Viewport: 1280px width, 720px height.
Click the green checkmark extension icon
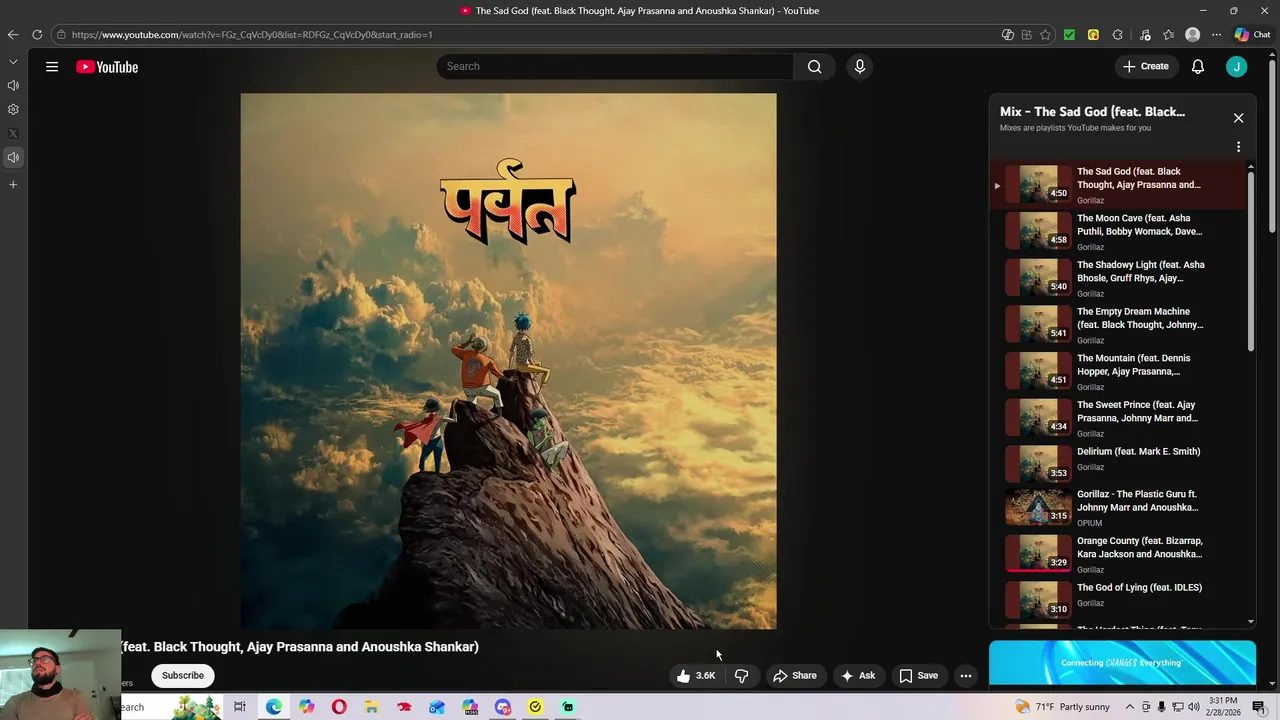click(1069, 35)
